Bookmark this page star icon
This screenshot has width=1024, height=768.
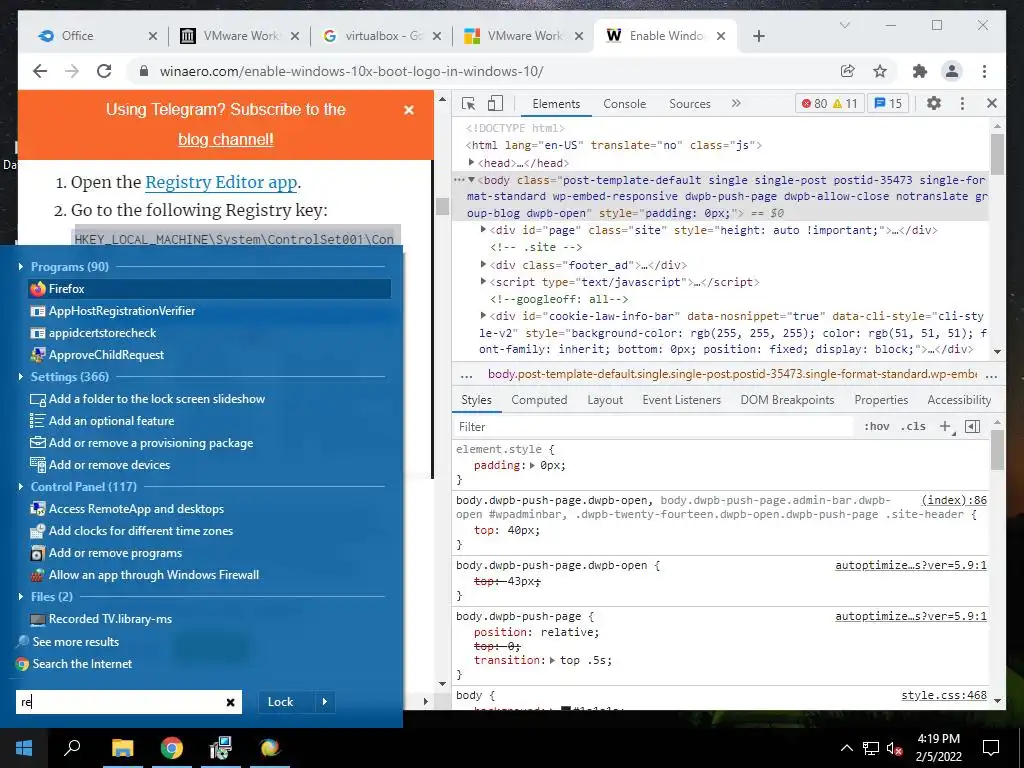pos(880,71)
